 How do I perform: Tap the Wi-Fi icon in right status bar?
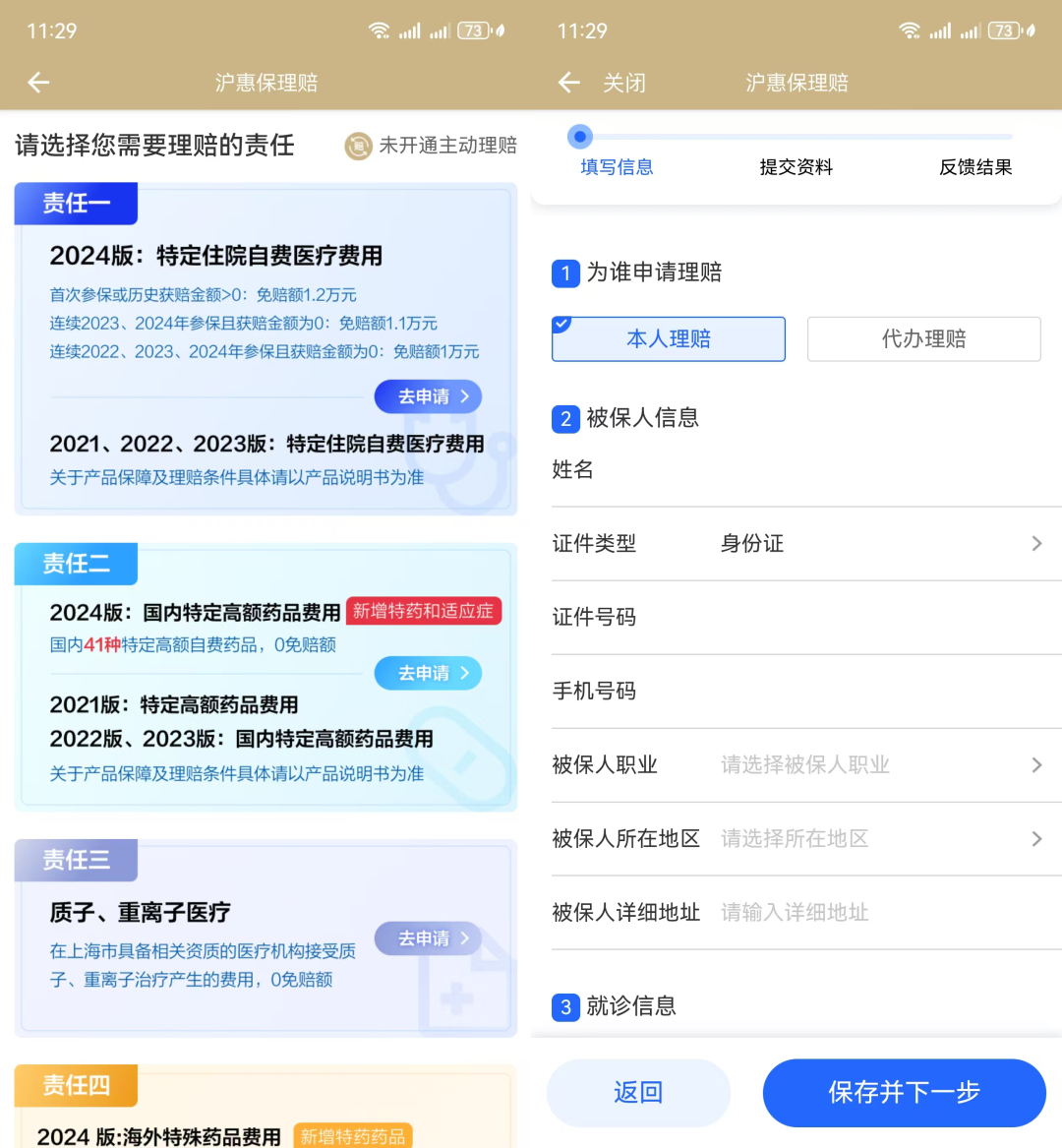click(x=909, y=30)
